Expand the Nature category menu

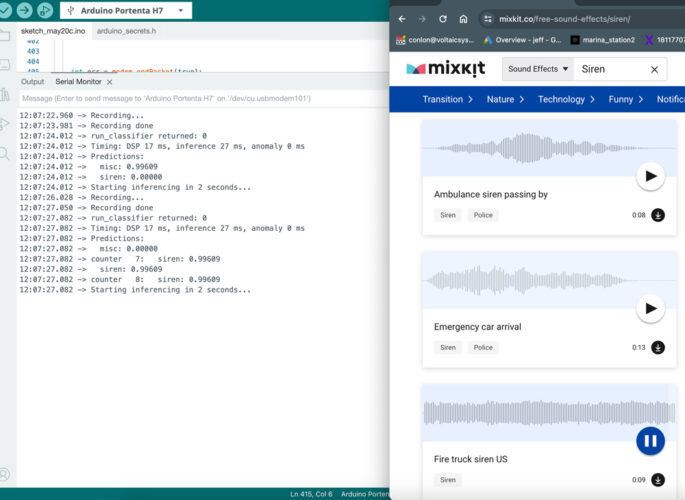click(505, 99)
